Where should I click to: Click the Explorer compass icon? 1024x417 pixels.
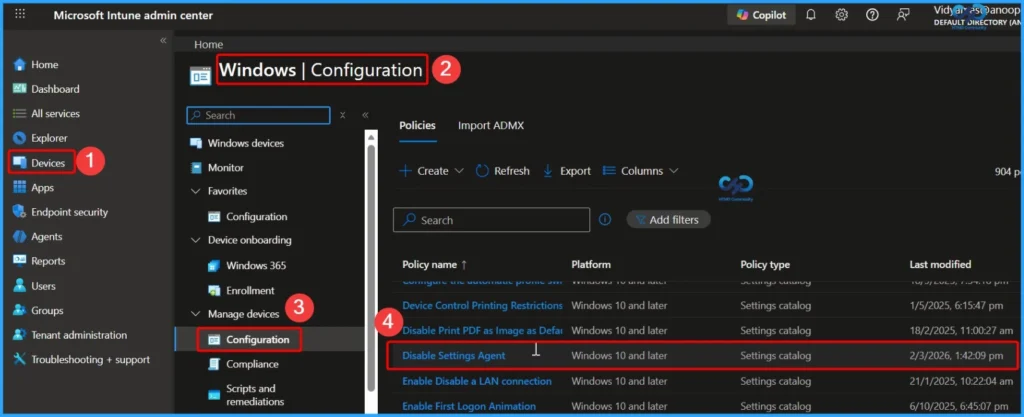tap(20, 138)
